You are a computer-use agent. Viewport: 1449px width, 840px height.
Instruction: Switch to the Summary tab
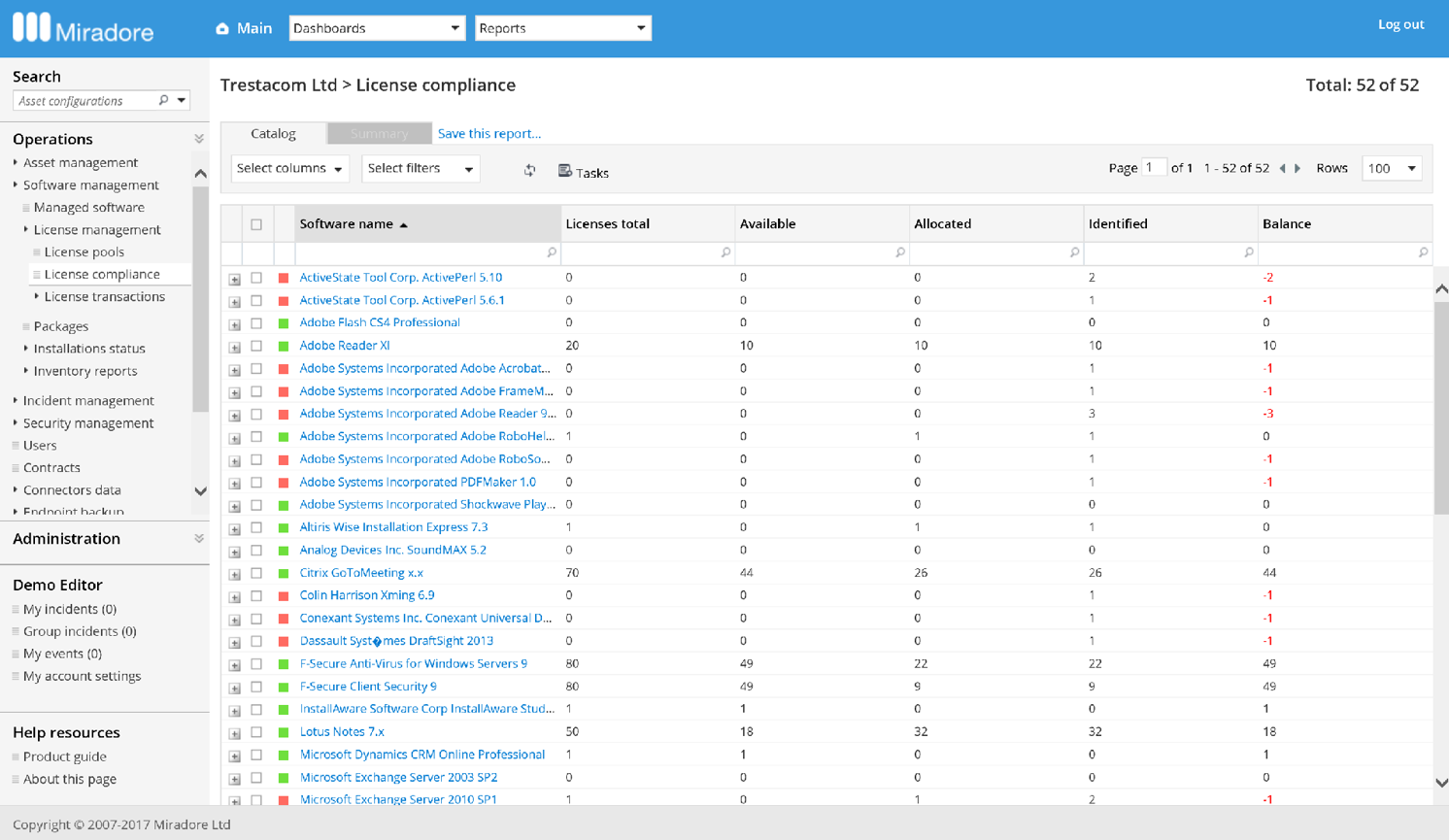(379, 133)
